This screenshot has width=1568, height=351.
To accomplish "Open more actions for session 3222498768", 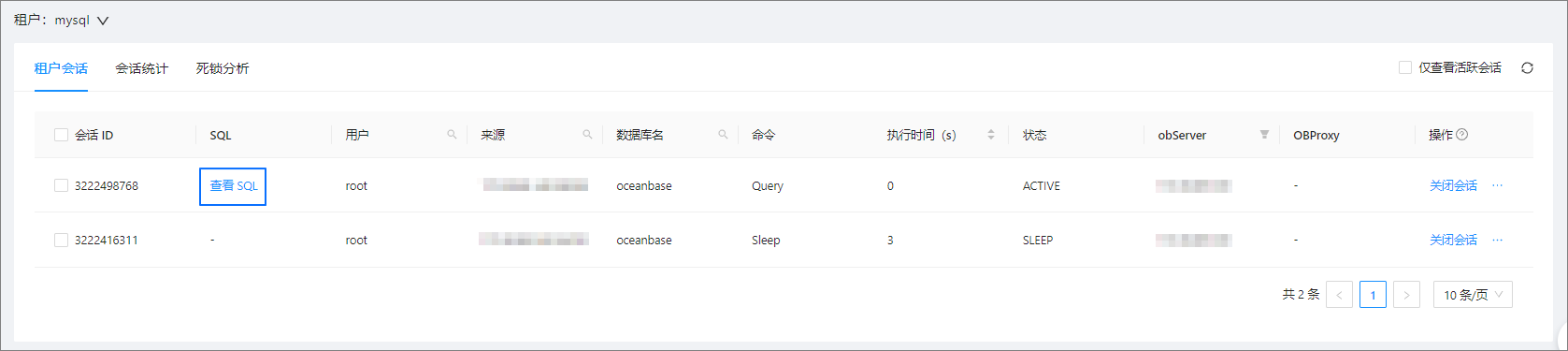I will pyautogui.click(x=1497, y=185).
